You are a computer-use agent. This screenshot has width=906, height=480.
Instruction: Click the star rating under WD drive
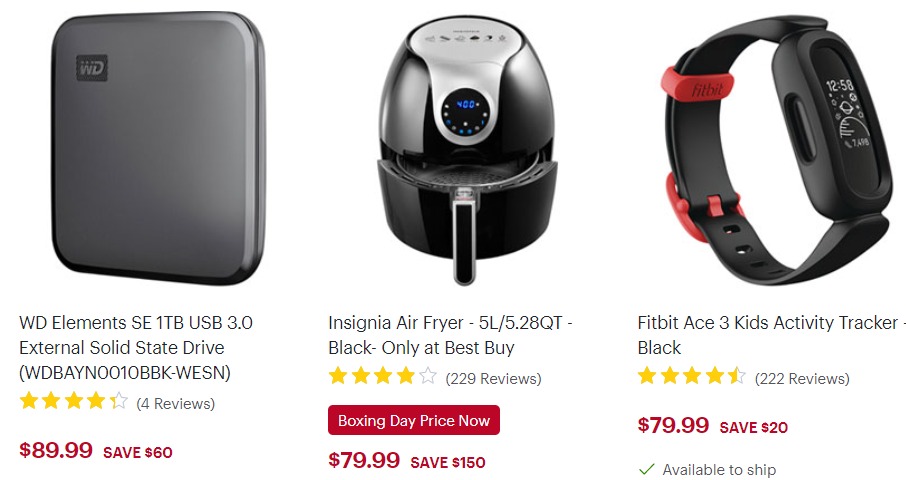coord(73,401)
